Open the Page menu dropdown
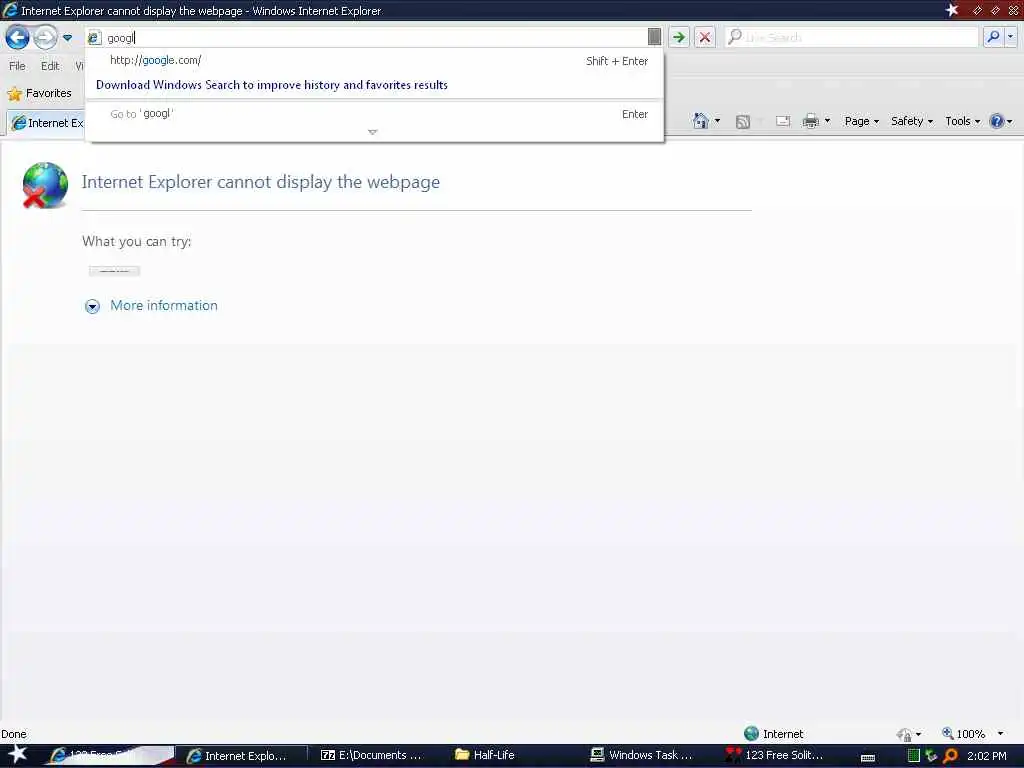1024x768 pixels. [861, 121]
